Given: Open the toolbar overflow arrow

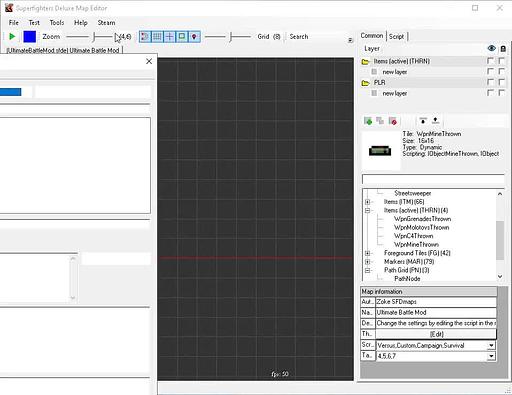Looking at the screenshot, I should [x=350, y=40].
